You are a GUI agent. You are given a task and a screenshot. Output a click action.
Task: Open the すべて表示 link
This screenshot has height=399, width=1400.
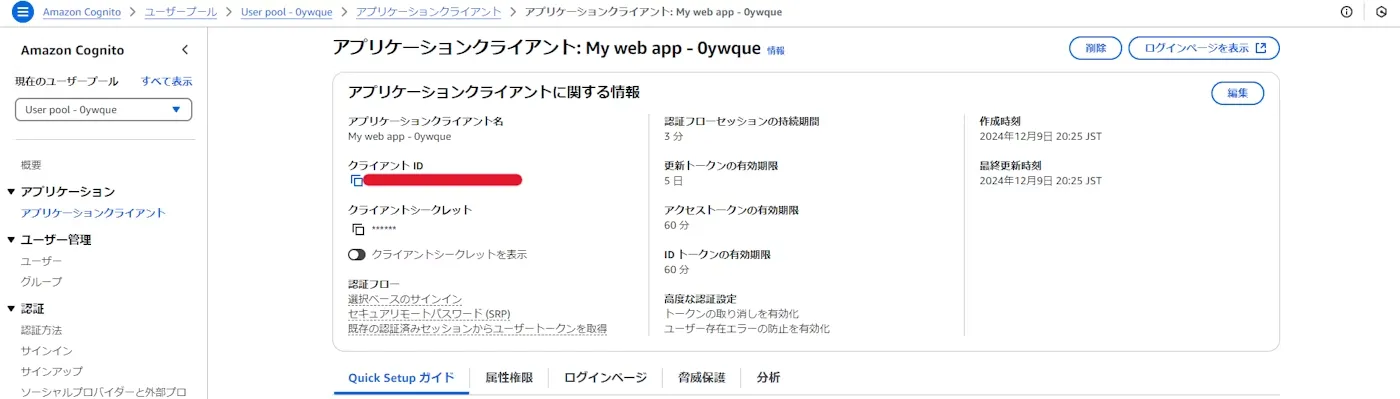click(x=166, y=81)
